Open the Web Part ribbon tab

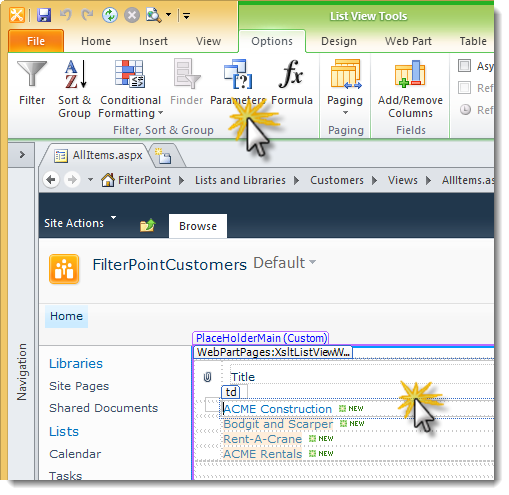[408, 41]
